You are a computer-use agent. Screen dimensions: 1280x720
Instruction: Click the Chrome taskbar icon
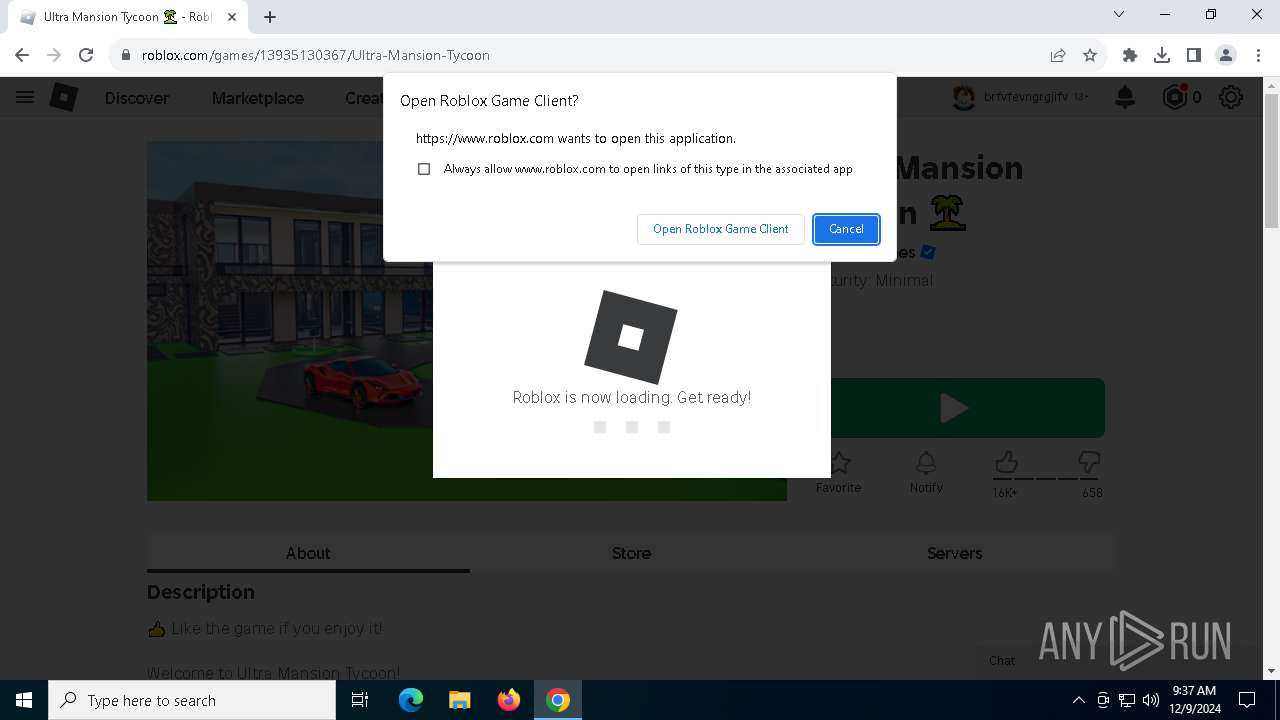[x=558, y=700]
